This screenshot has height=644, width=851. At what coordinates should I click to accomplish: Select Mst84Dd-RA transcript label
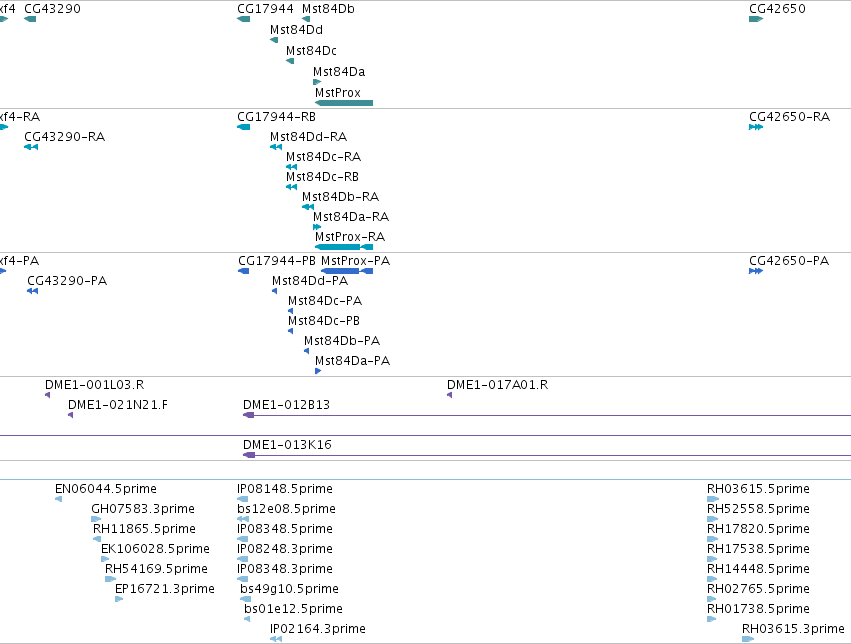click(x=308, y=137)
